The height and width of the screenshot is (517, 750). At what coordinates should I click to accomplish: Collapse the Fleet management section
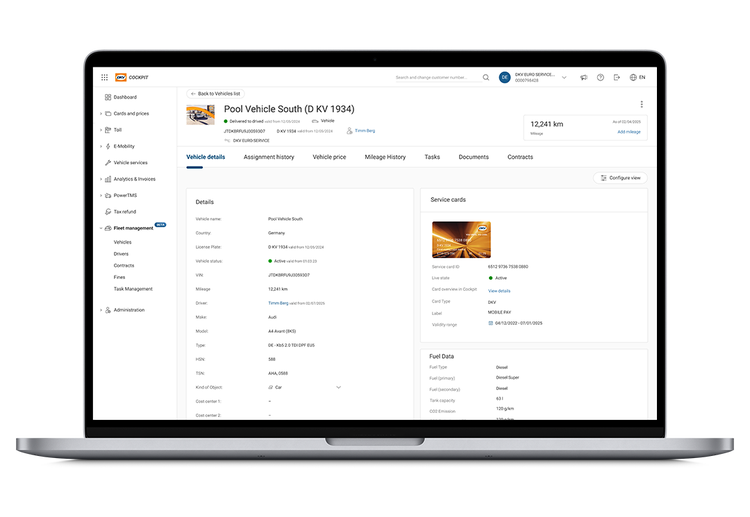coord(100,228)
